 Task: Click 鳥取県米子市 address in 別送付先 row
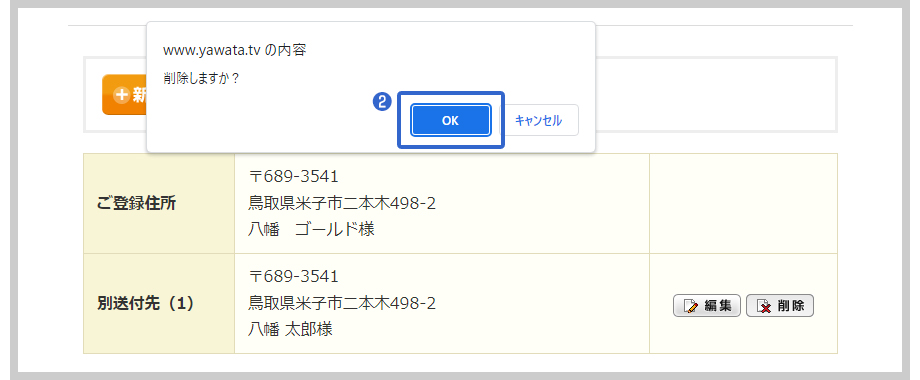pos(342,303)
